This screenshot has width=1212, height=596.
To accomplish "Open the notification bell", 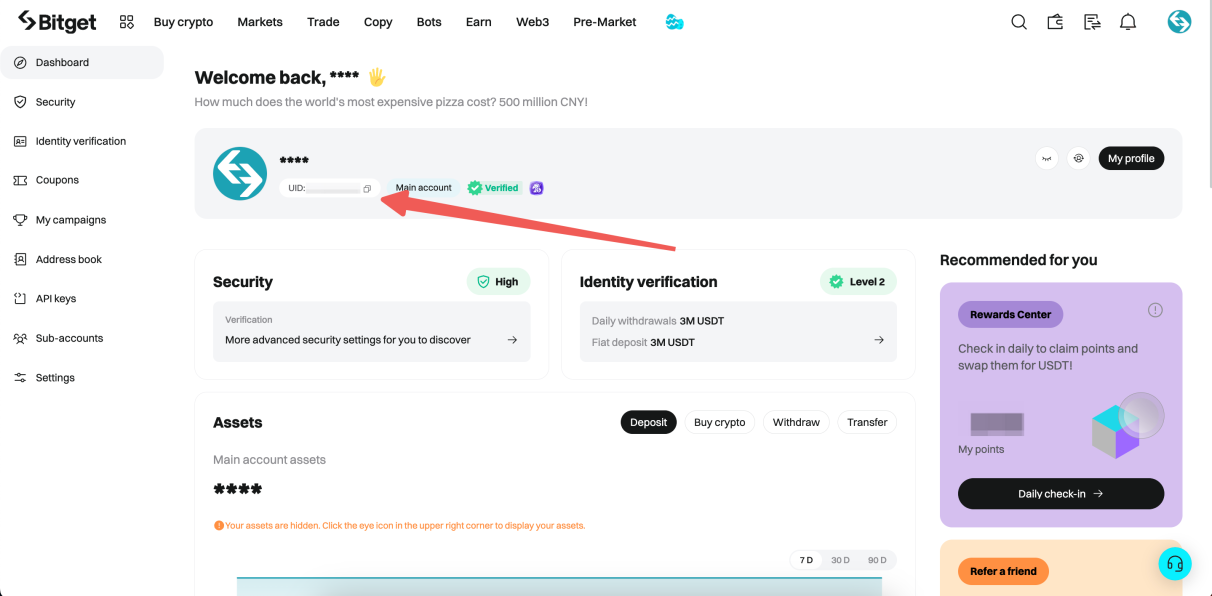I will point(1128,21).
